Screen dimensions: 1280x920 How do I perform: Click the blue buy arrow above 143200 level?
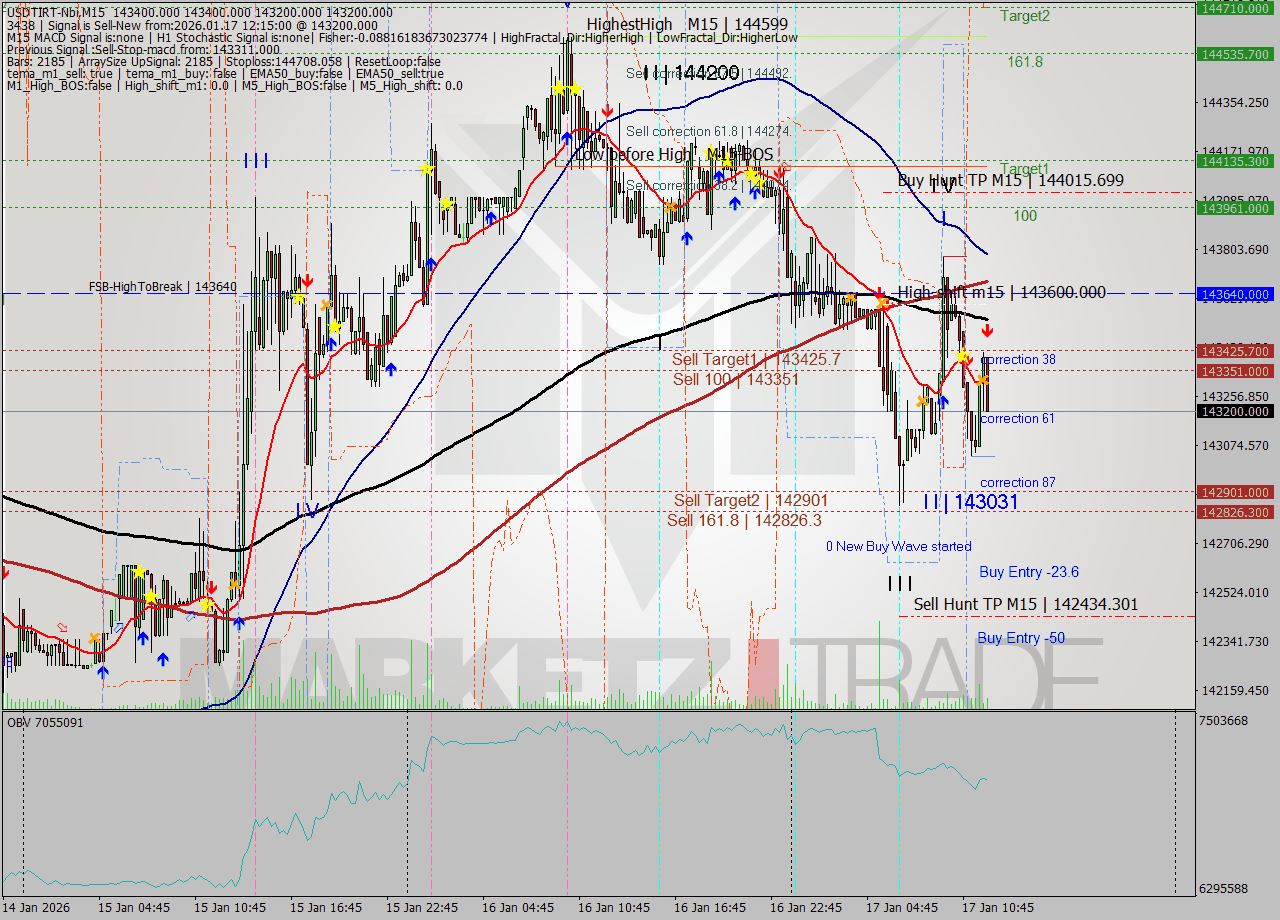pyautogui.click(x=943, y=400)
